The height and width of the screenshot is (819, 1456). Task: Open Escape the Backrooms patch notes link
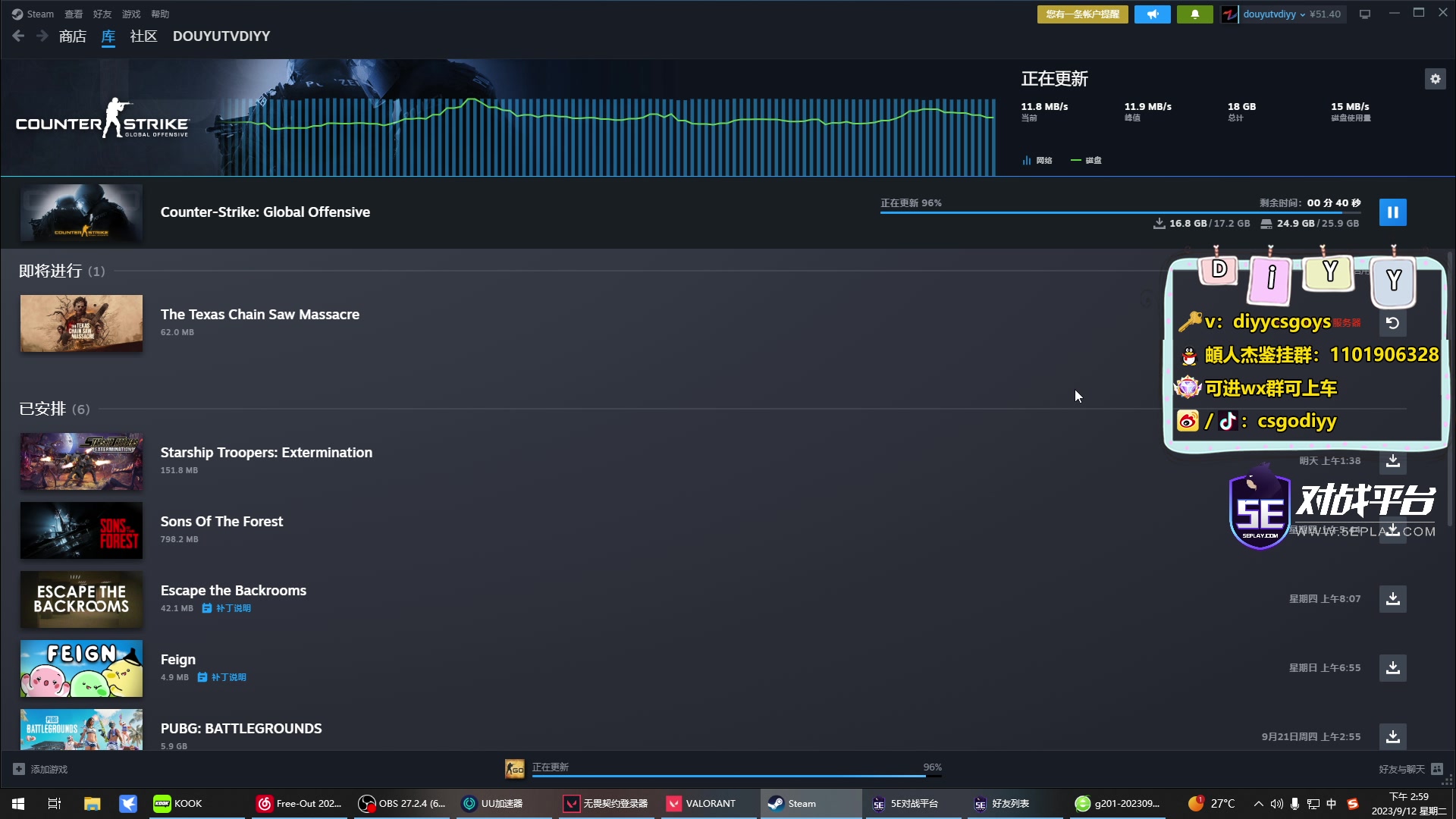pyautogui.click(x=233, y=608)
